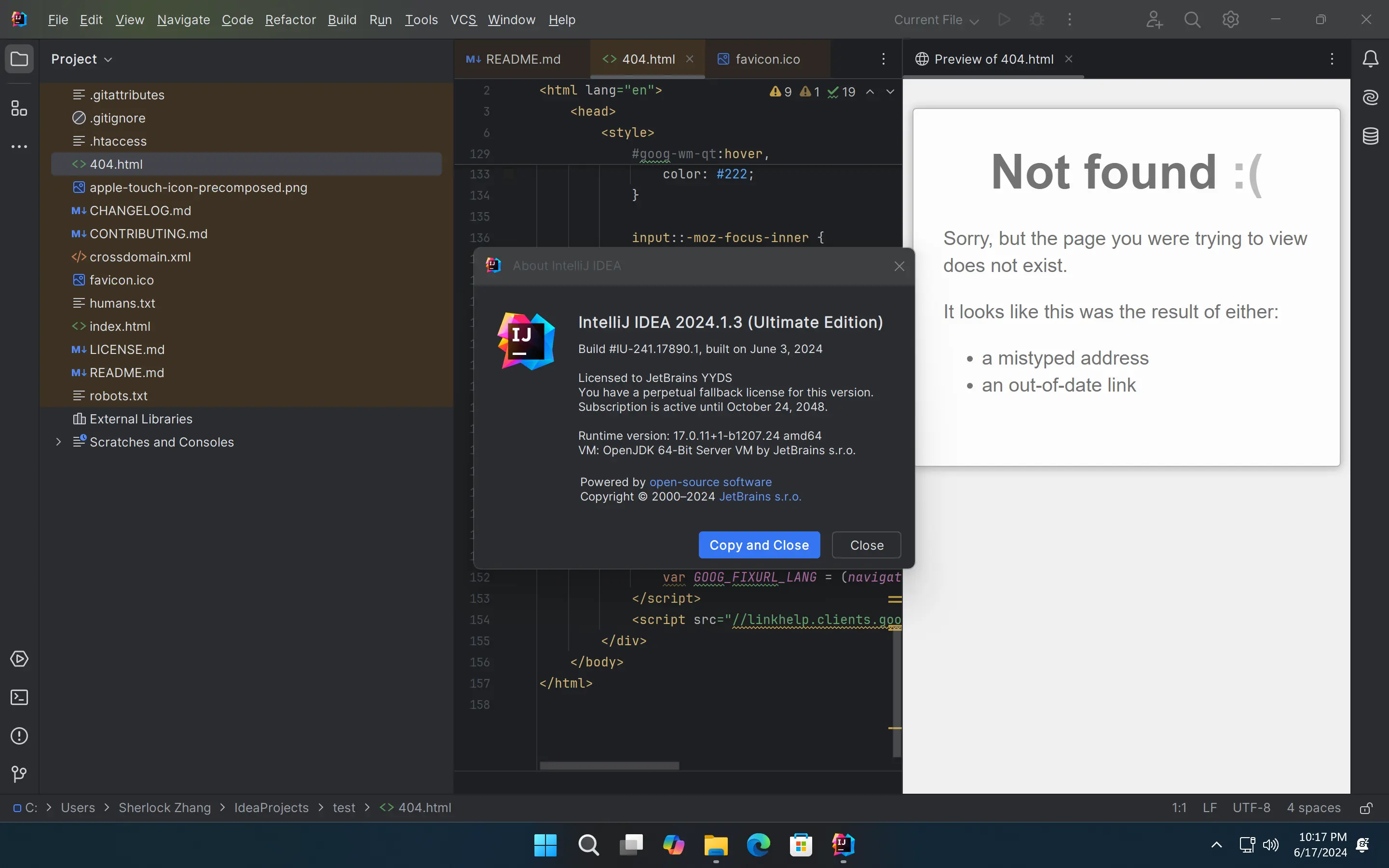Select External Libraries in project tree

point(246,419)
